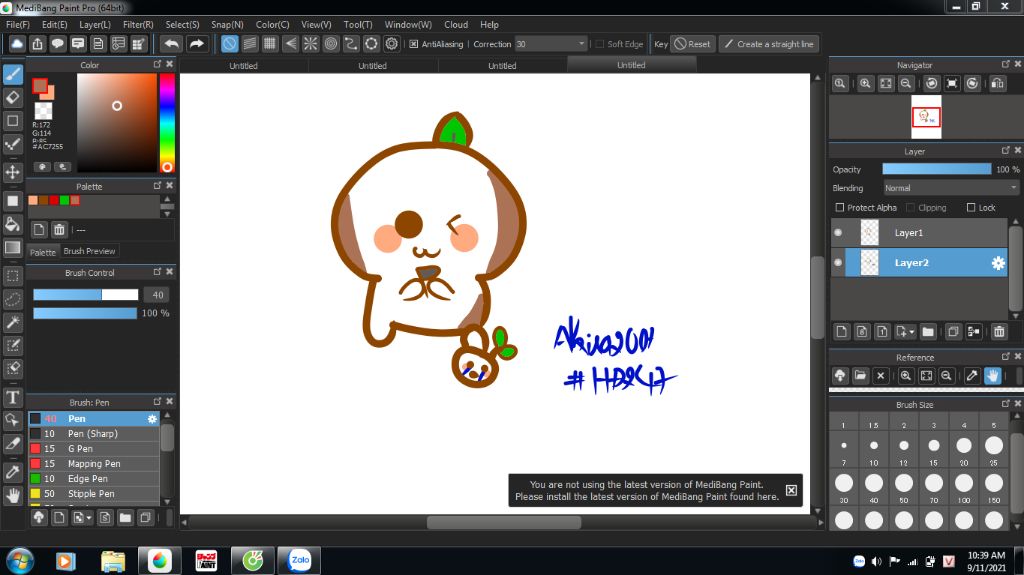Screen dimensions: 1024x575
Task: Click Create a straight line button
Action: click(x=769, y=44)
